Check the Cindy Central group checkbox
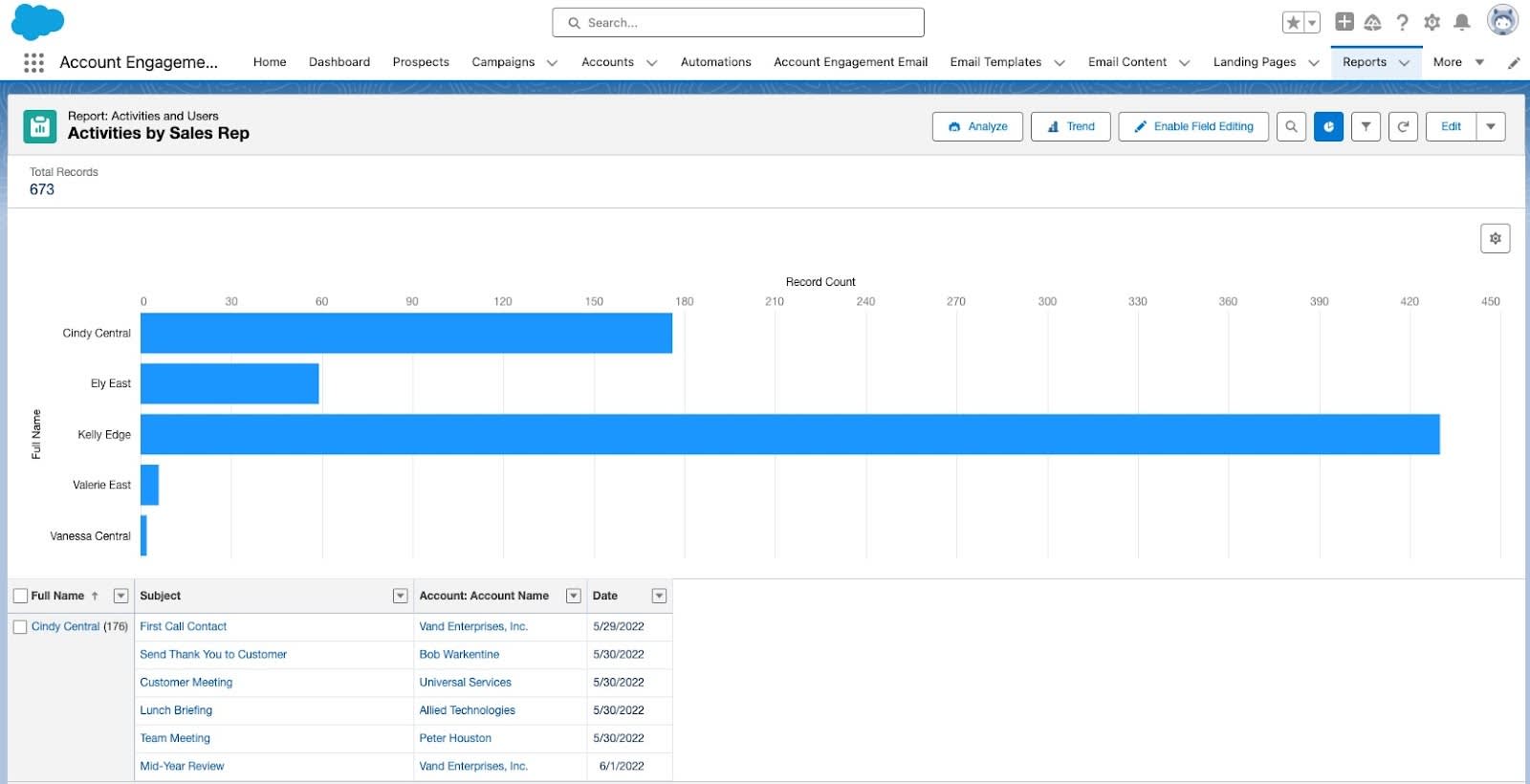Image resolution: width=1530 pixels, height=784 pixels. (20, 627)
